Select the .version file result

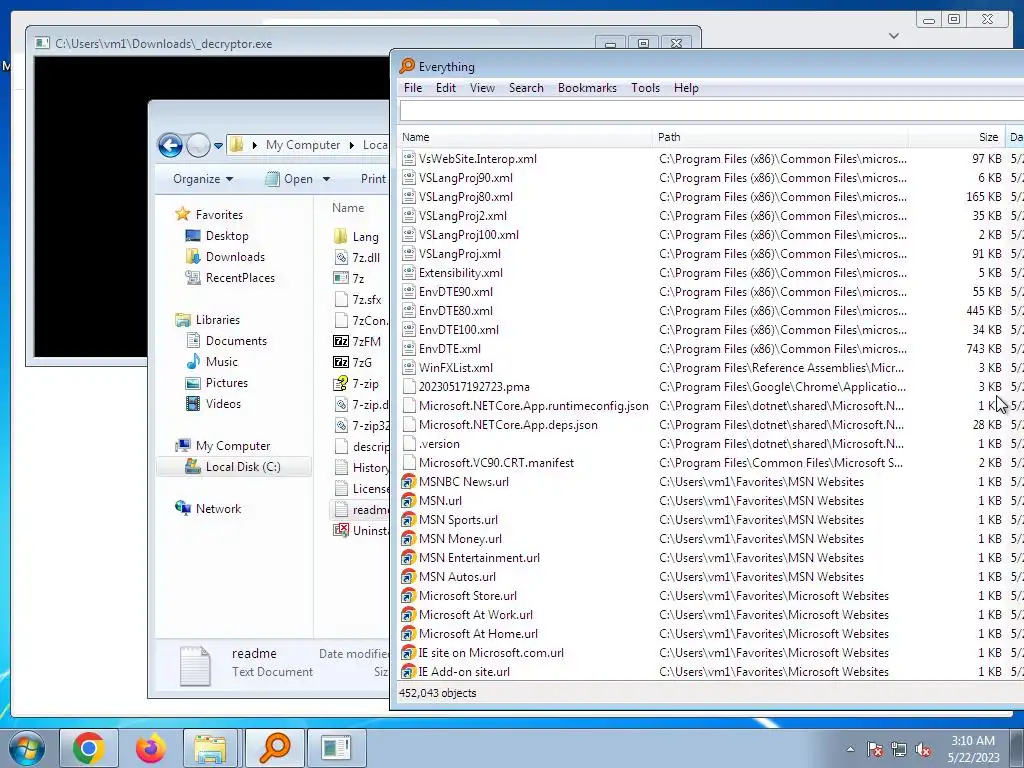coord(439,443)
